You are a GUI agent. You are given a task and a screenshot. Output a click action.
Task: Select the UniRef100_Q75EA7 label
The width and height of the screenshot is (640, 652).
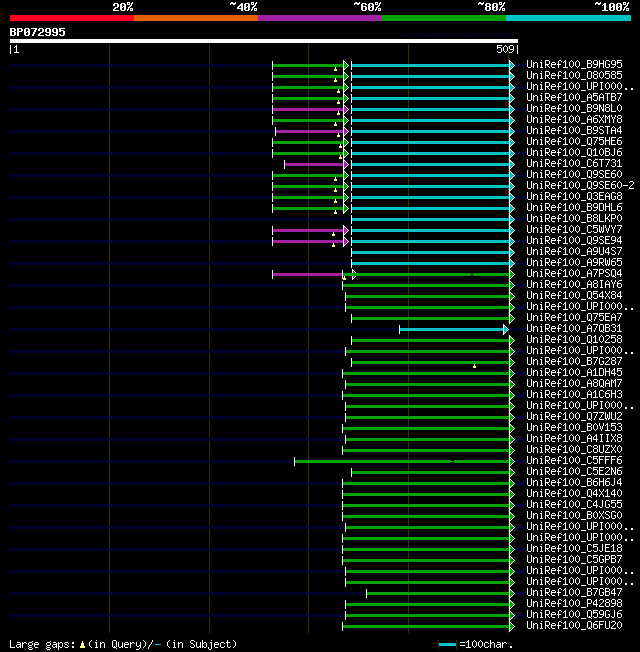[x=574, y=317]
